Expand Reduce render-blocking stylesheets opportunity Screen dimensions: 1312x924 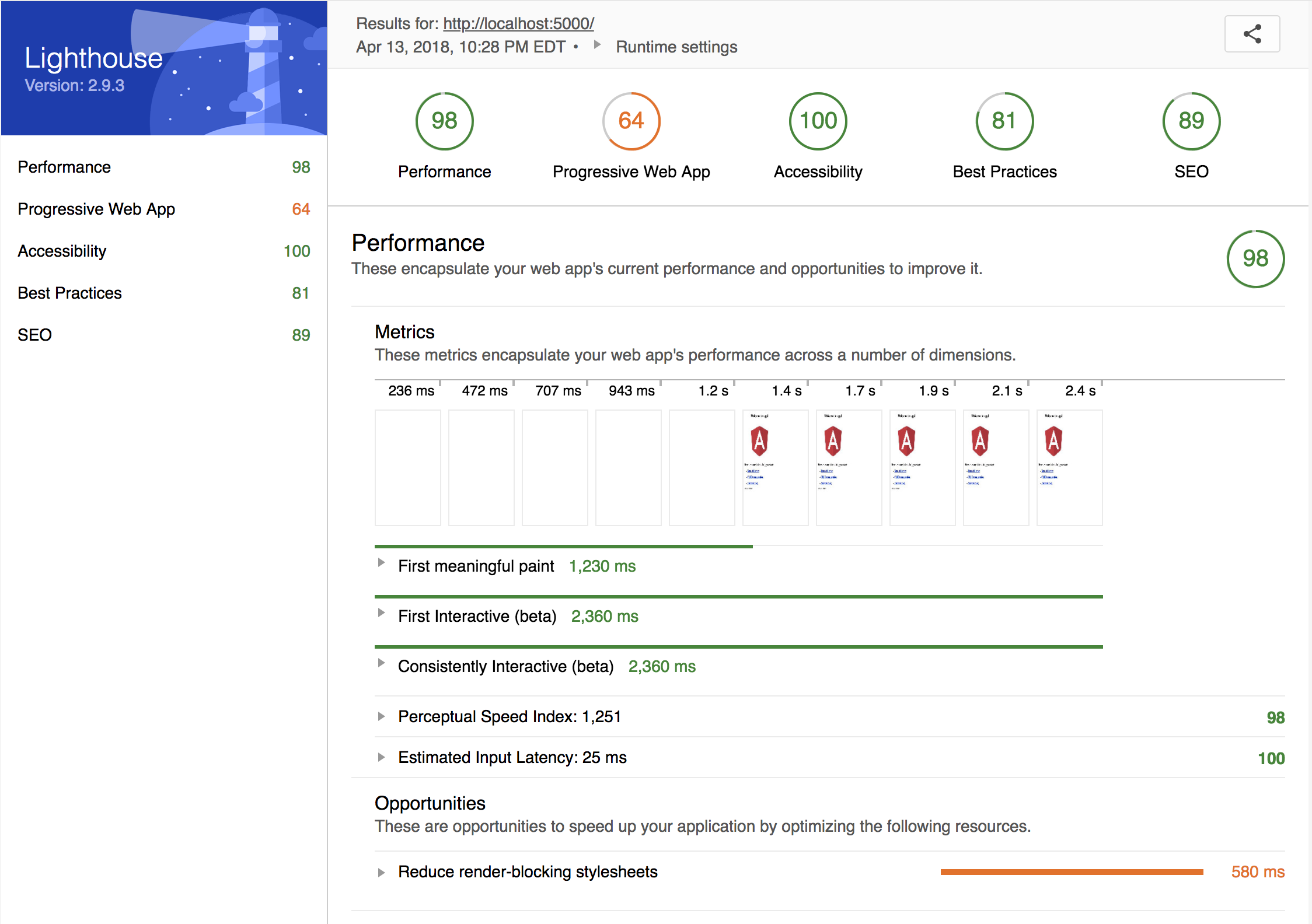click(381, 873)
